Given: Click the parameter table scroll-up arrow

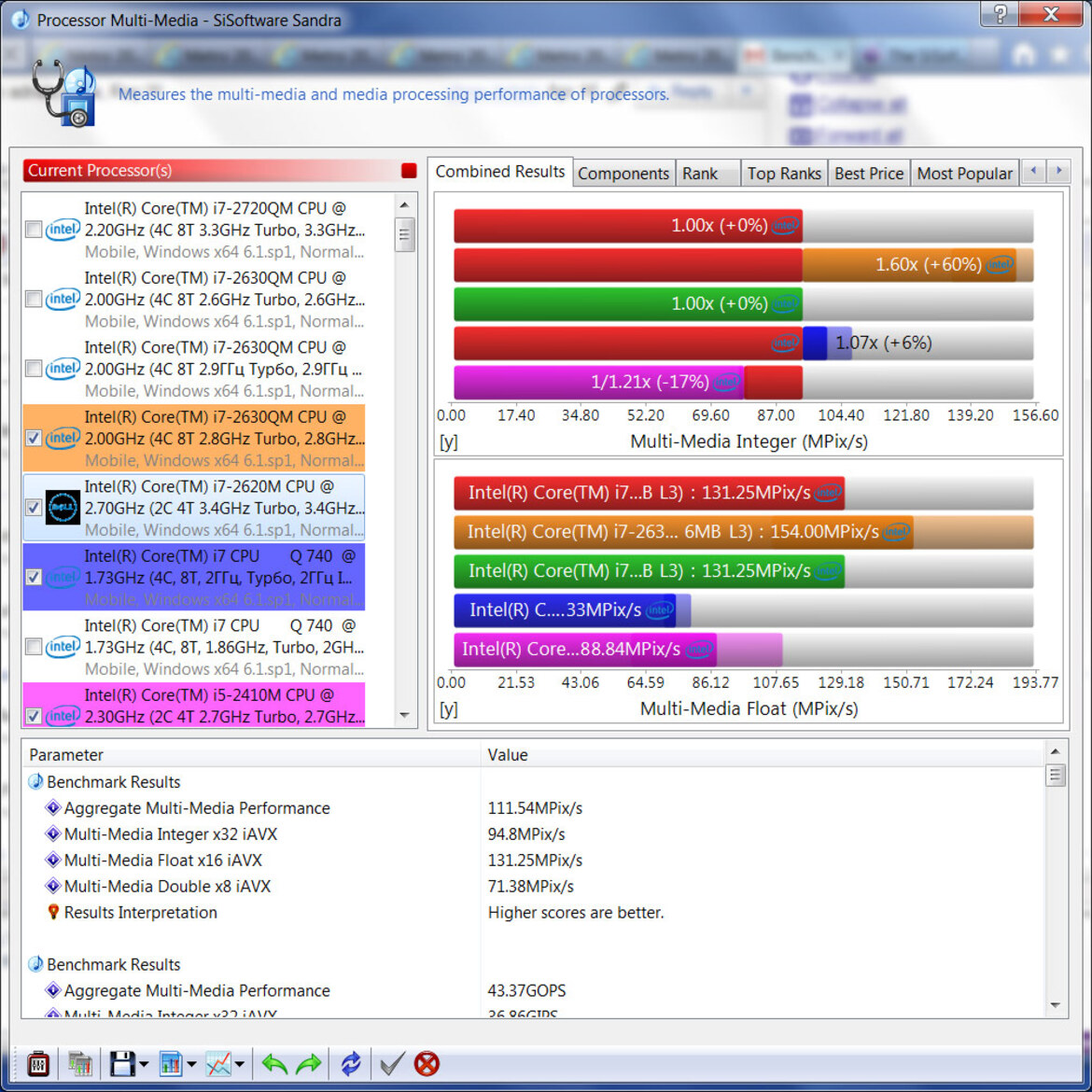Looking at the screenshot, I should point(1055,751).
